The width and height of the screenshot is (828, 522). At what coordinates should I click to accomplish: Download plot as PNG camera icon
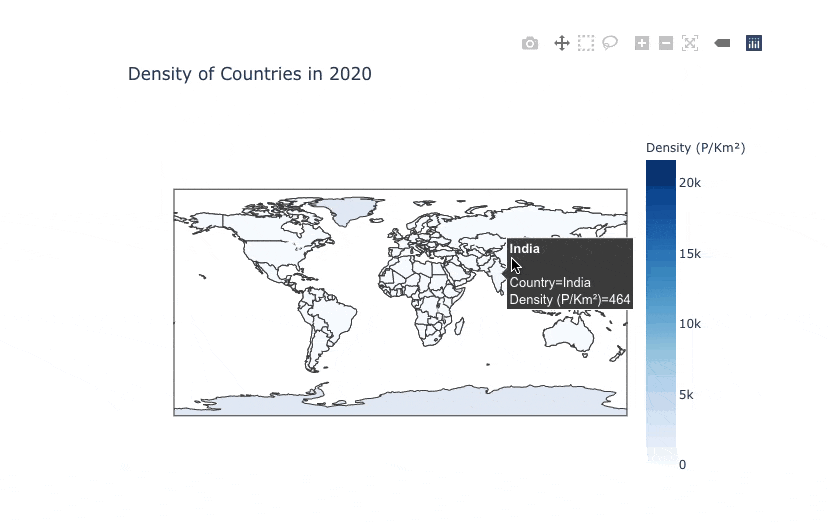point(530,43)
